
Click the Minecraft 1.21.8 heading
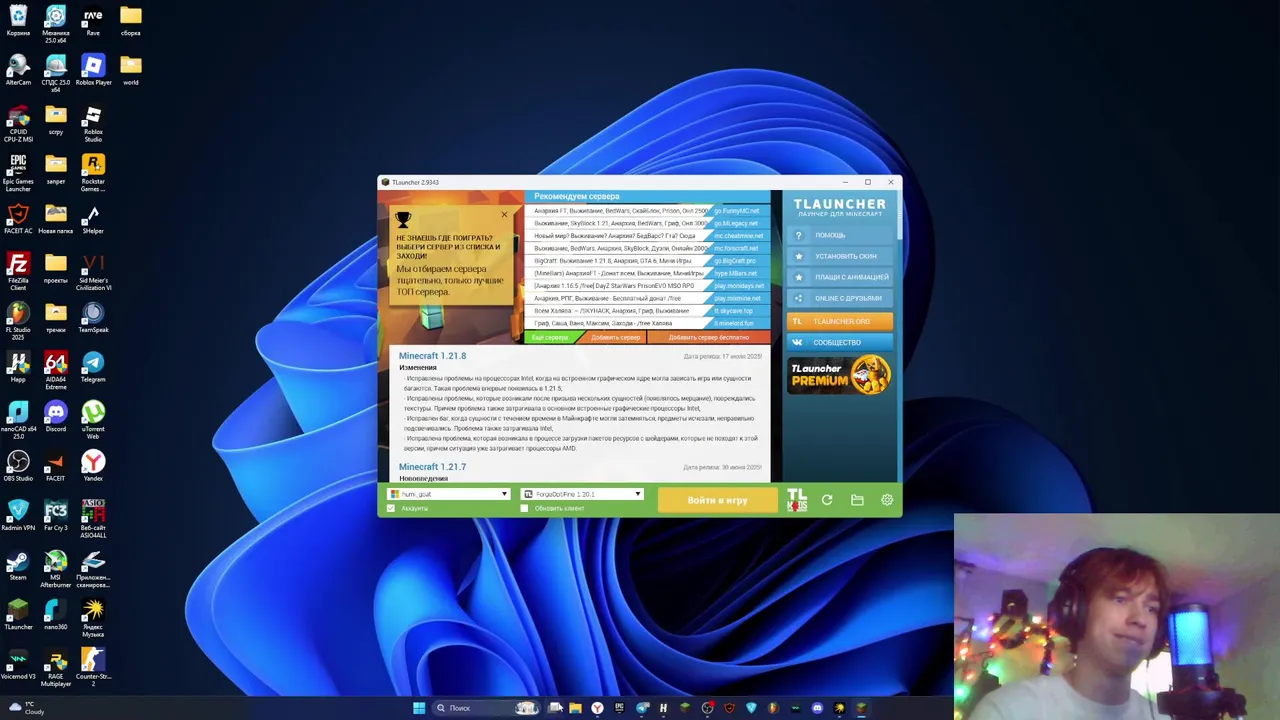pyautogui.click(x=432, y=356)
